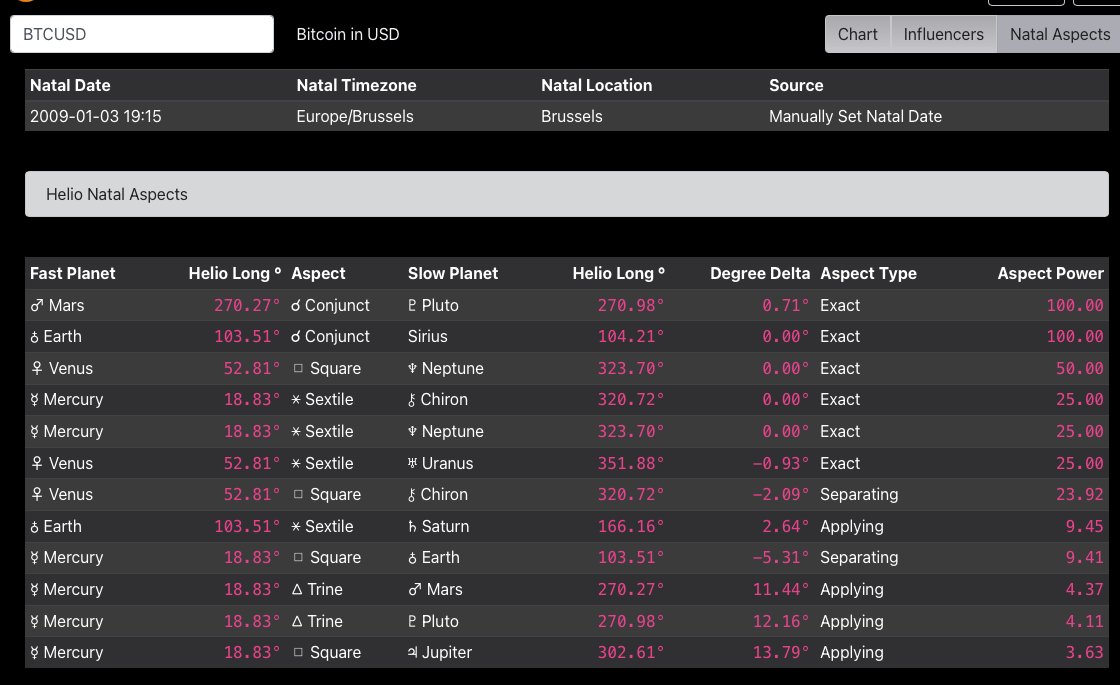
Task: Click Jupiter glyph in Mercury Square Jupiter row
Action: (412, 652)
